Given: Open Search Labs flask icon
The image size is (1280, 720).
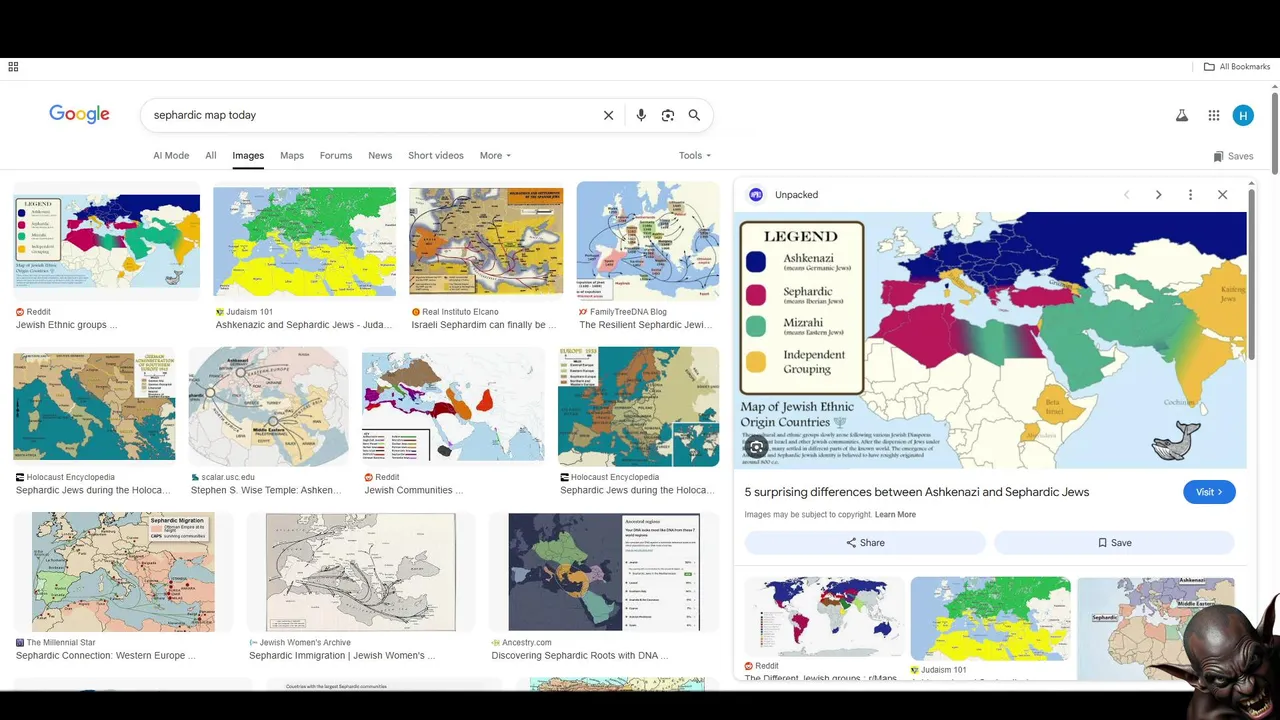Looking at the screenshot, I should click(1182, 115).
